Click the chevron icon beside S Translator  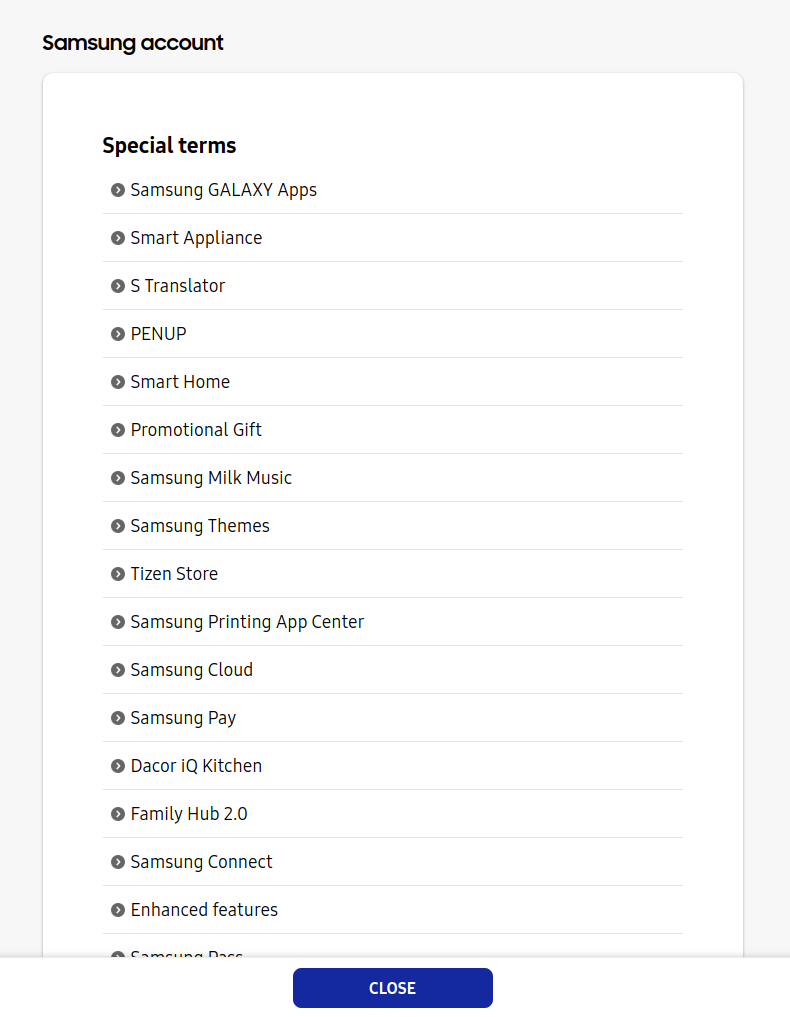[x=118, y=286]
